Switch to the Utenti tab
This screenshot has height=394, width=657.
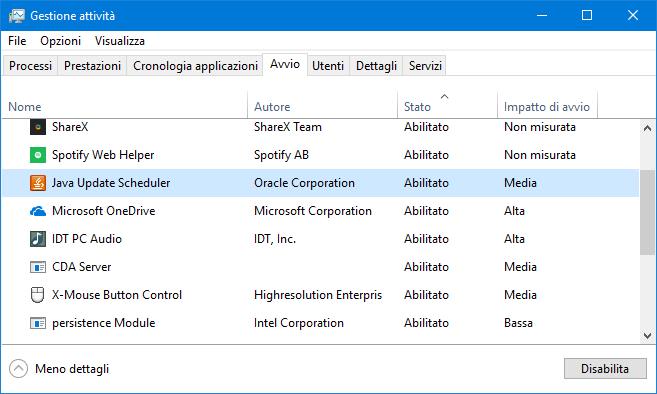[328, 66]
